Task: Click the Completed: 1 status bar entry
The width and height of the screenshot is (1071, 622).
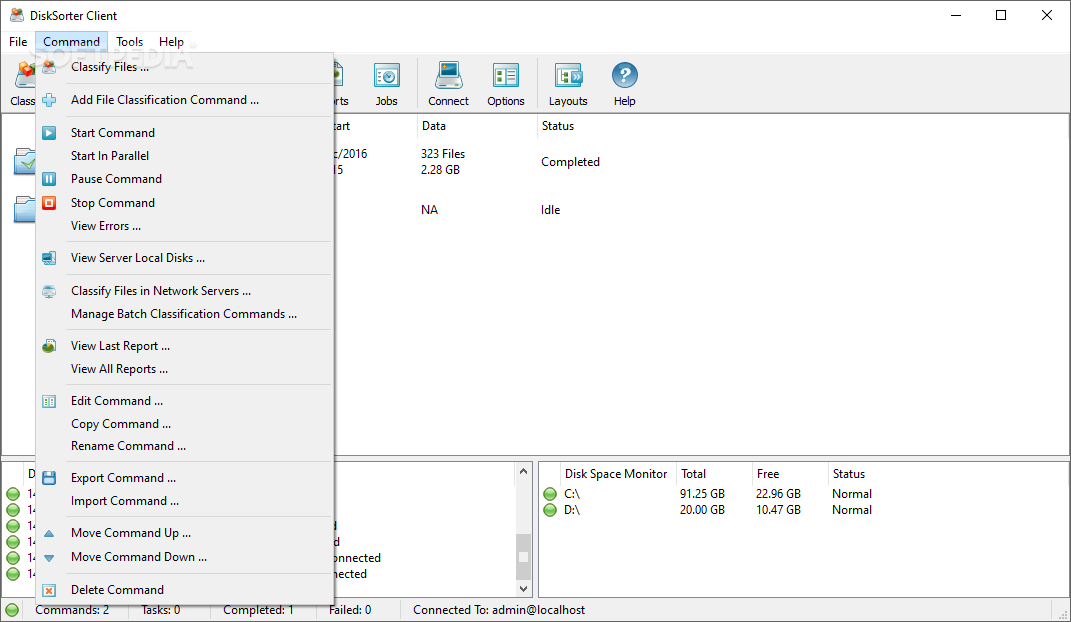Action: coord(258,610)
